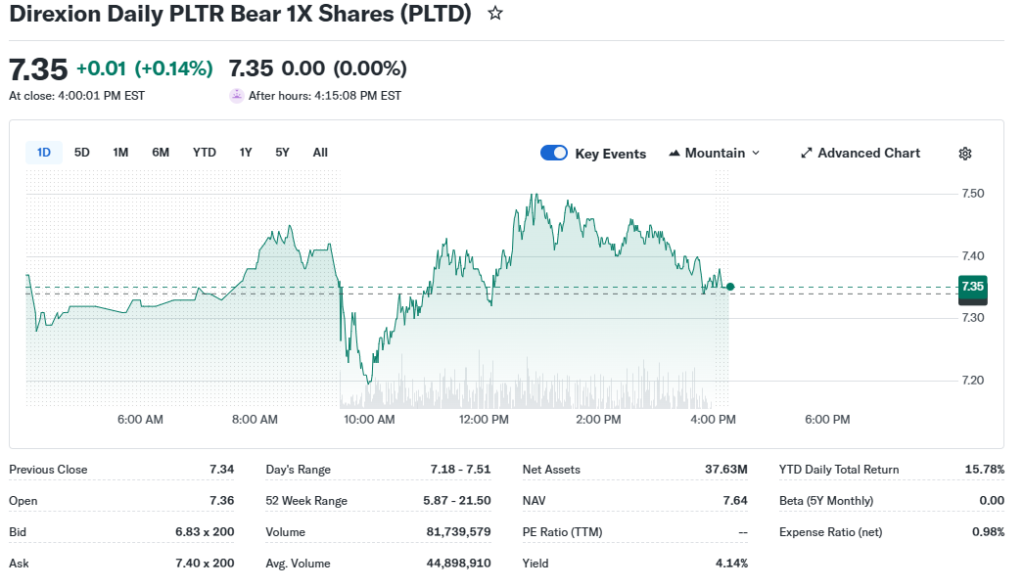Show the 6M chart range

tap(160, 152)
